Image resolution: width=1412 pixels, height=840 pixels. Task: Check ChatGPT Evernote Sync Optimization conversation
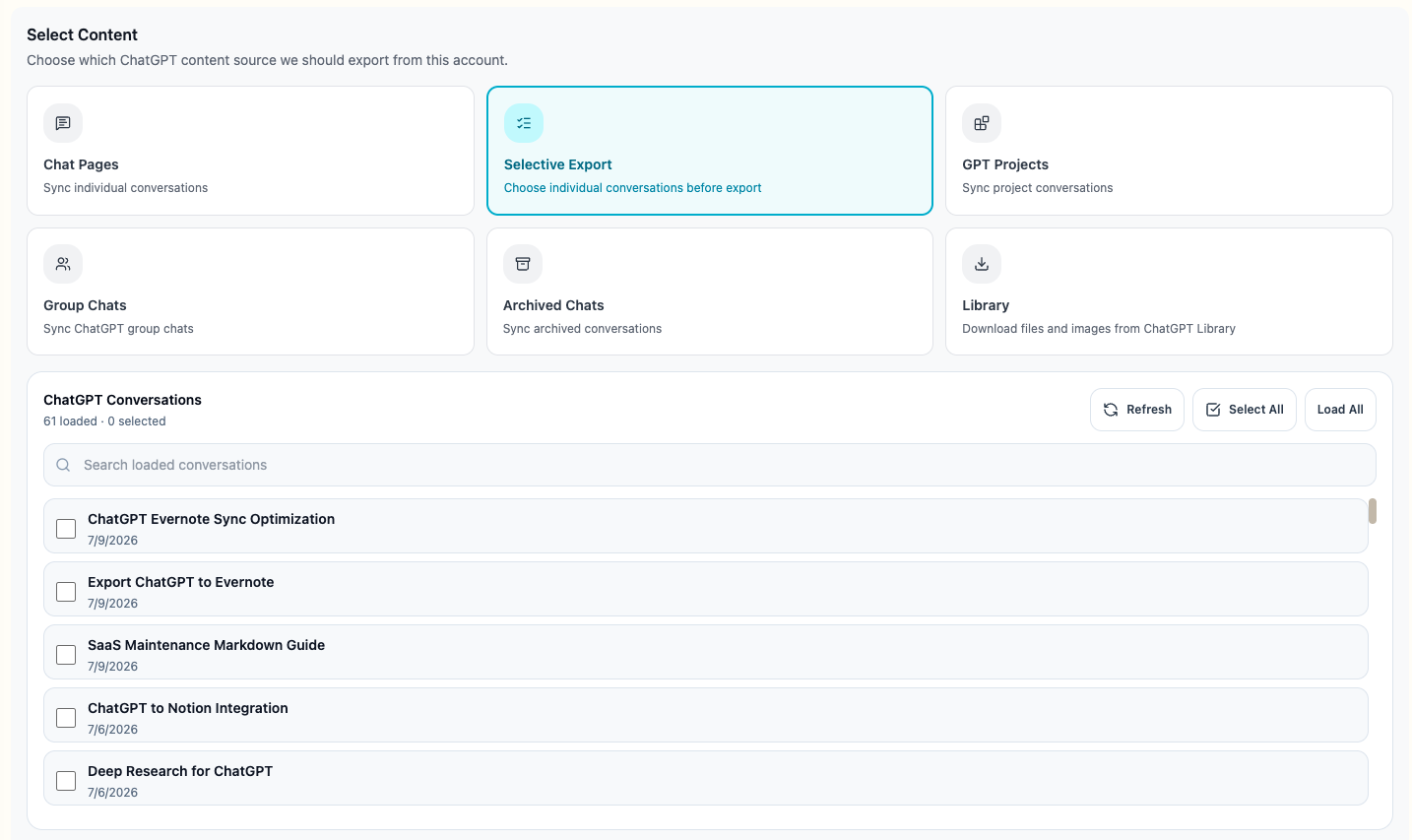66,529
